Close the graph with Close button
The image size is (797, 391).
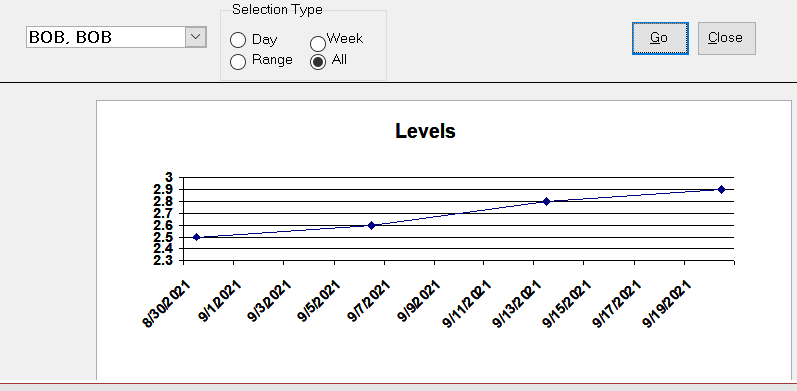pyautogui.click(x=726, y=38)
